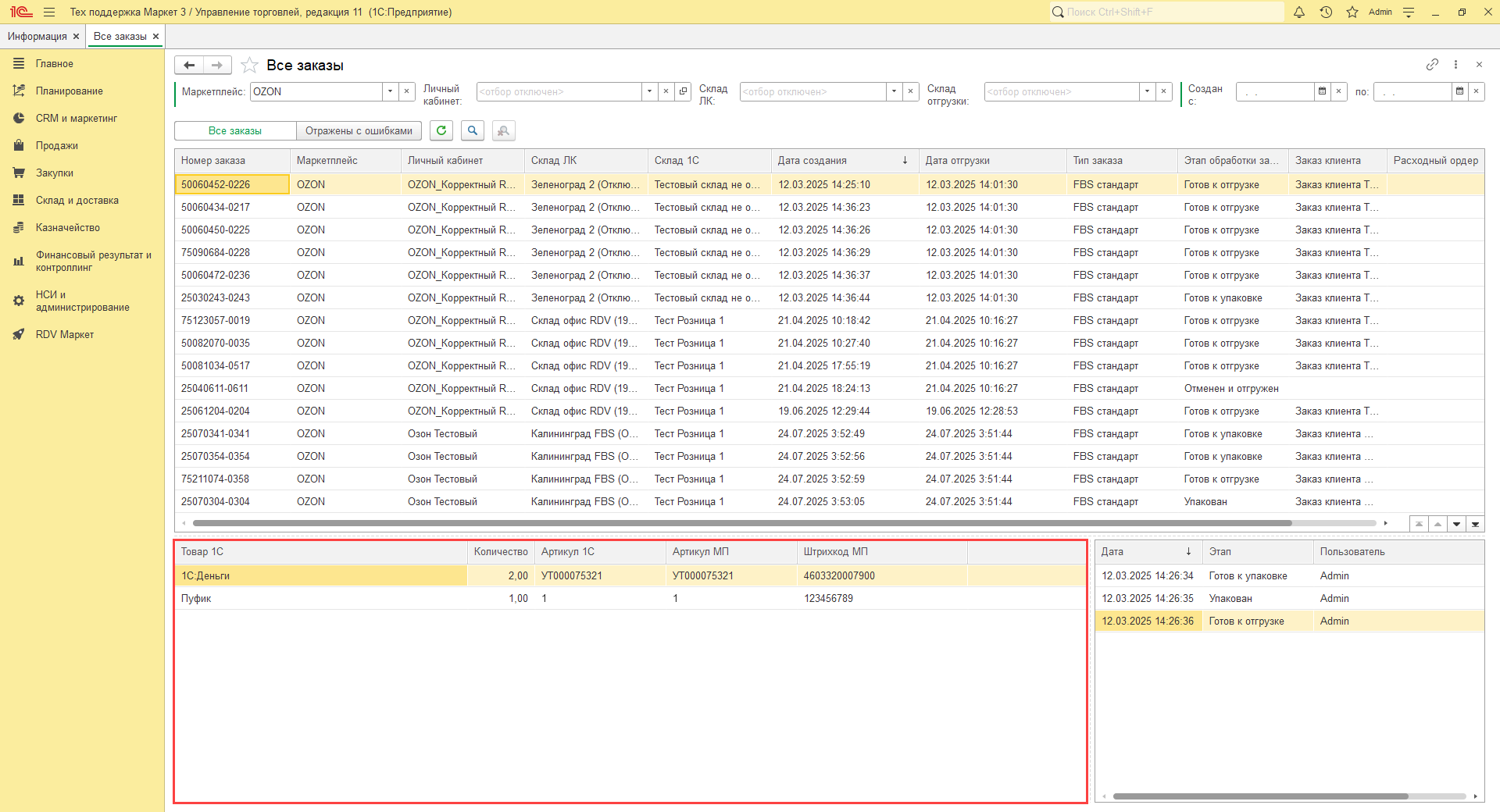The height and width of the screenshot is (812, 1500).
Task: Open the Продажи section
Action: point(56,146)
